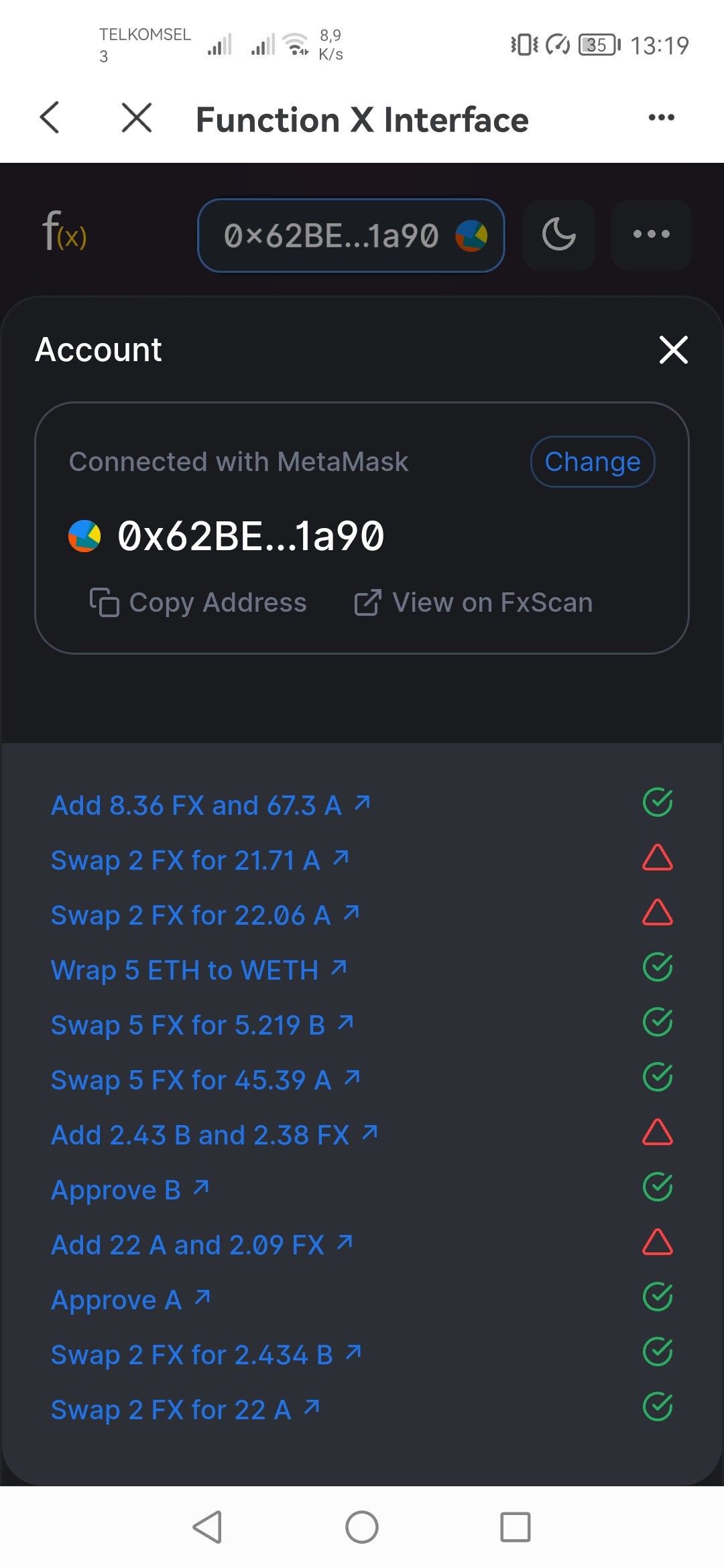The image size is (724, 1568).
Task: Open View on FxScan link
Action: click(x=473, y=602)
